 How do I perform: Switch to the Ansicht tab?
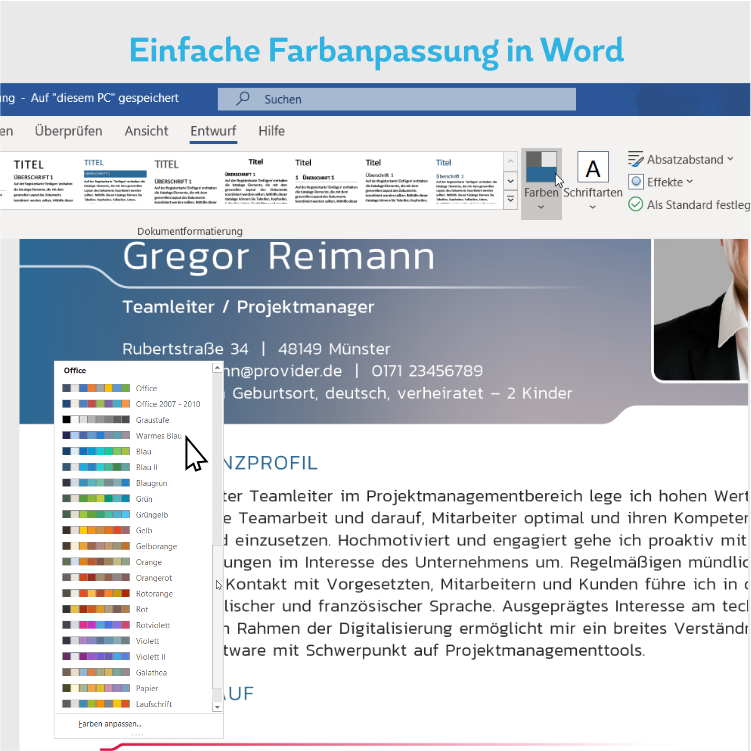tap(146, 131)
